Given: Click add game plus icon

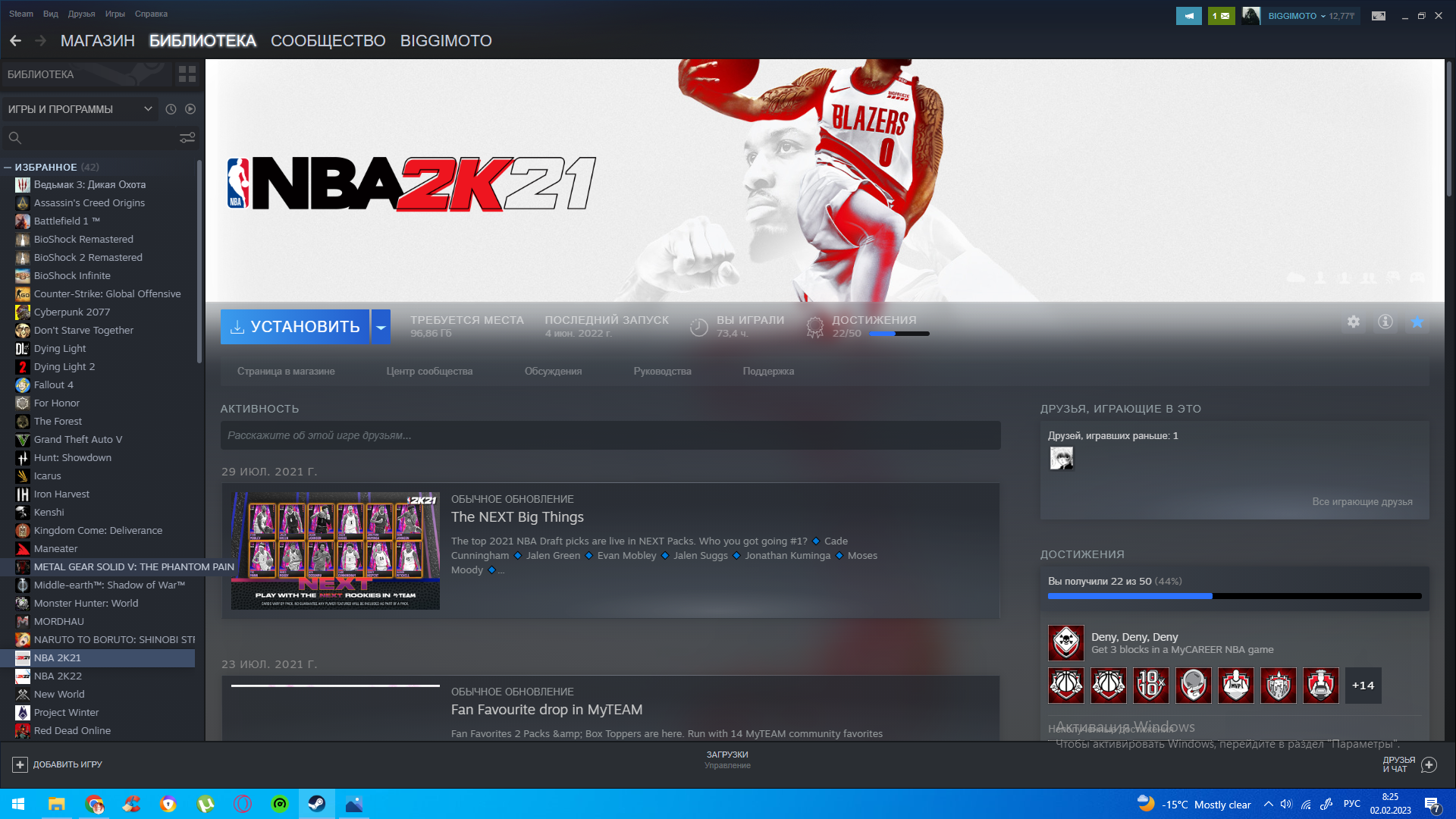Looking at the screenshot, I should tap(20, 764).
